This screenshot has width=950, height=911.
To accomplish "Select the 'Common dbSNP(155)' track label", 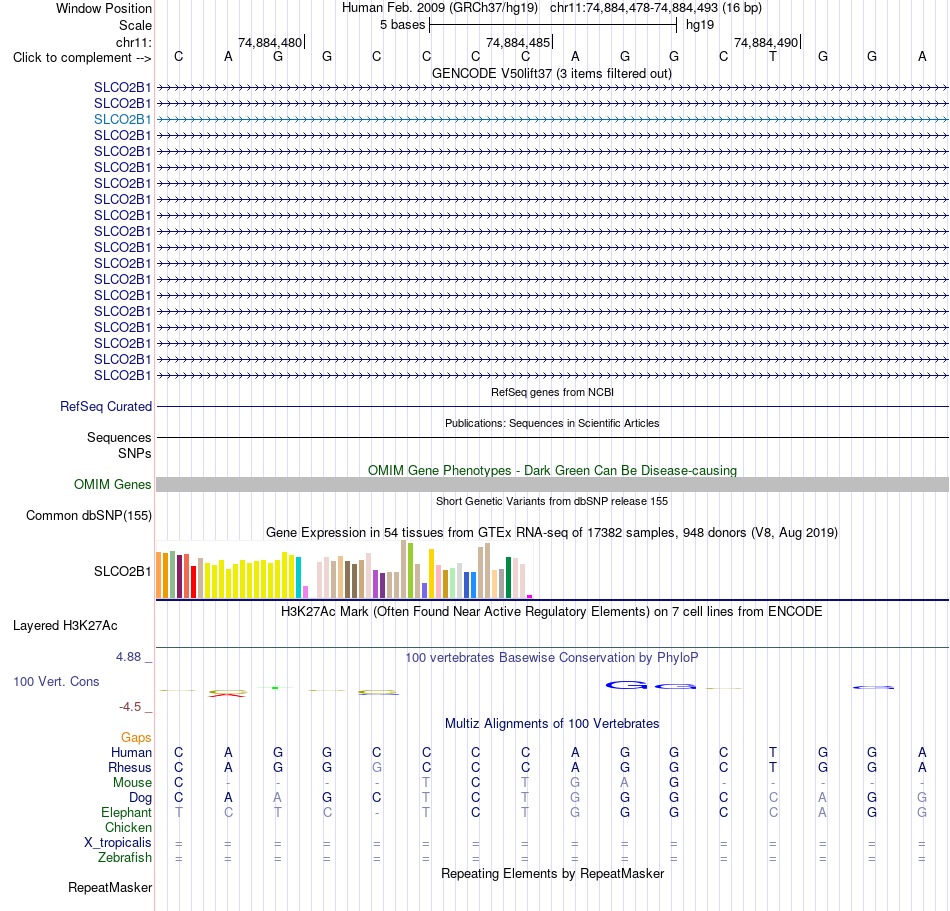I will click(x=88, y=515).
